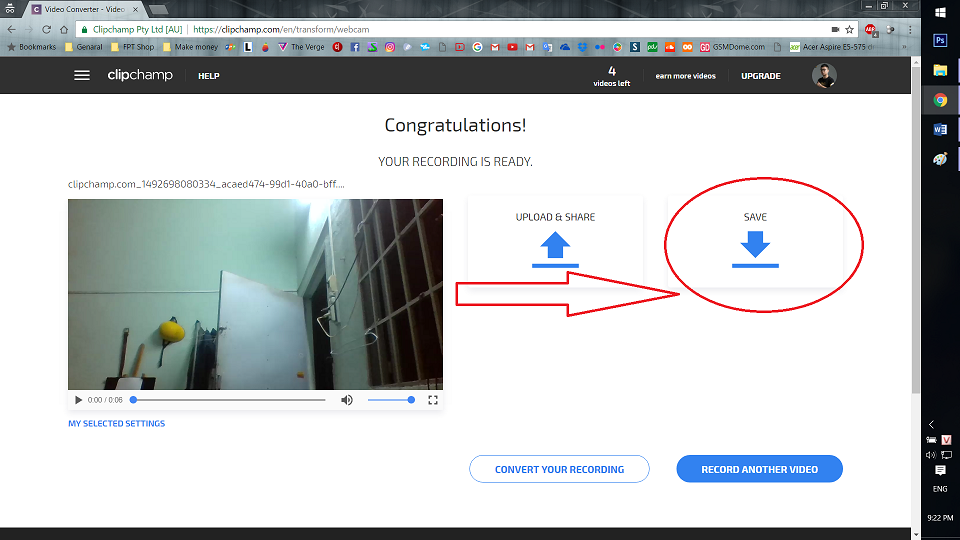The width and height of the screenshot is (960, 540).
Task: Open Word from the taskbar
Action: (940, 129)
